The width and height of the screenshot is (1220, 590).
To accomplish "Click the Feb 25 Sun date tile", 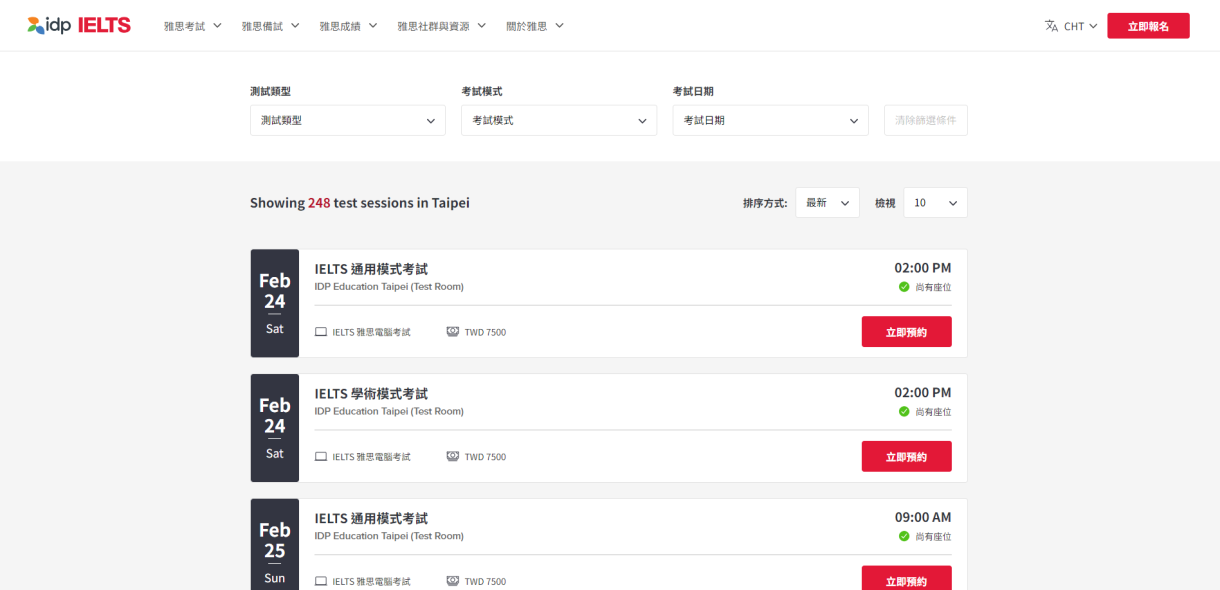I will tap(275, 544).
